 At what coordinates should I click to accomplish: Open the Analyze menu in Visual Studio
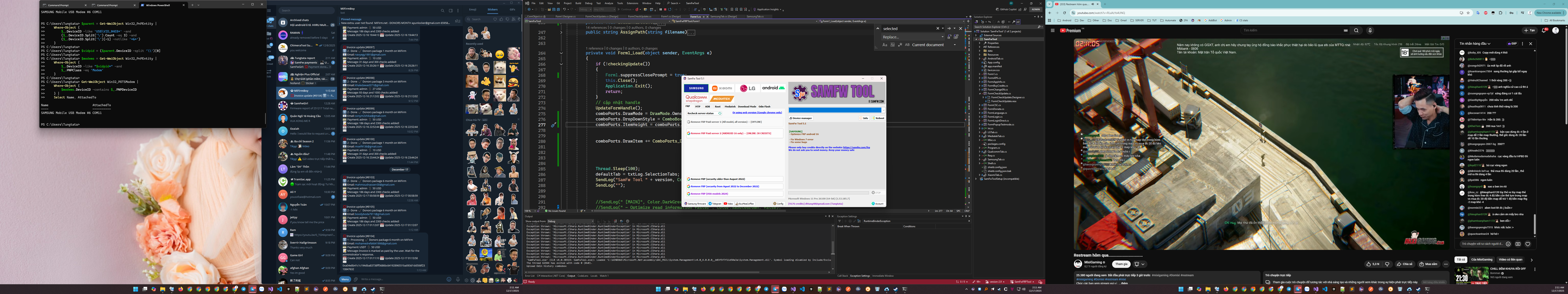pyautogui.click(x=609, y=3)
